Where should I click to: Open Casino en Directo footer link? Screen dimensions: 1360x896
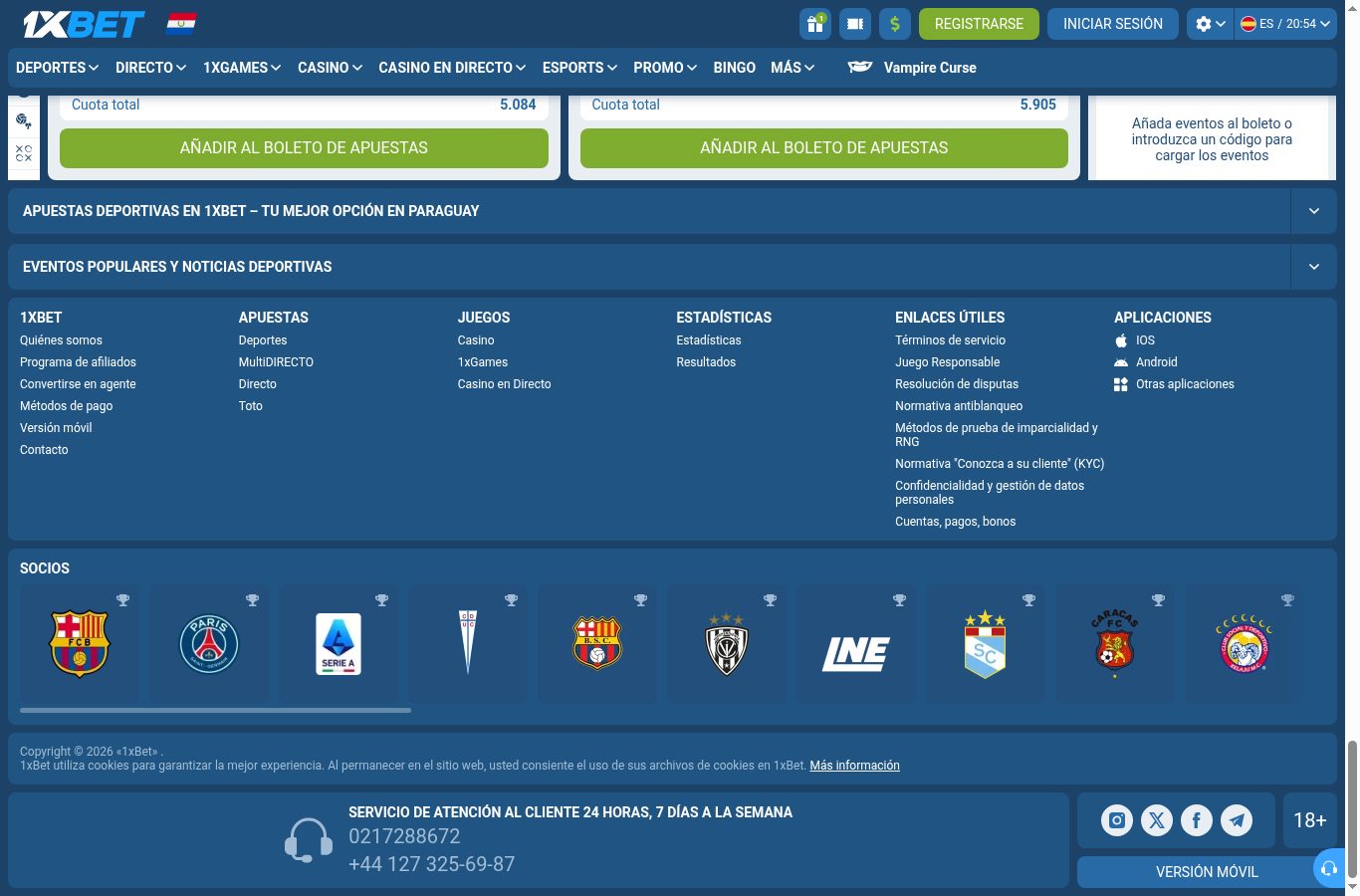[x=504, y=384]
